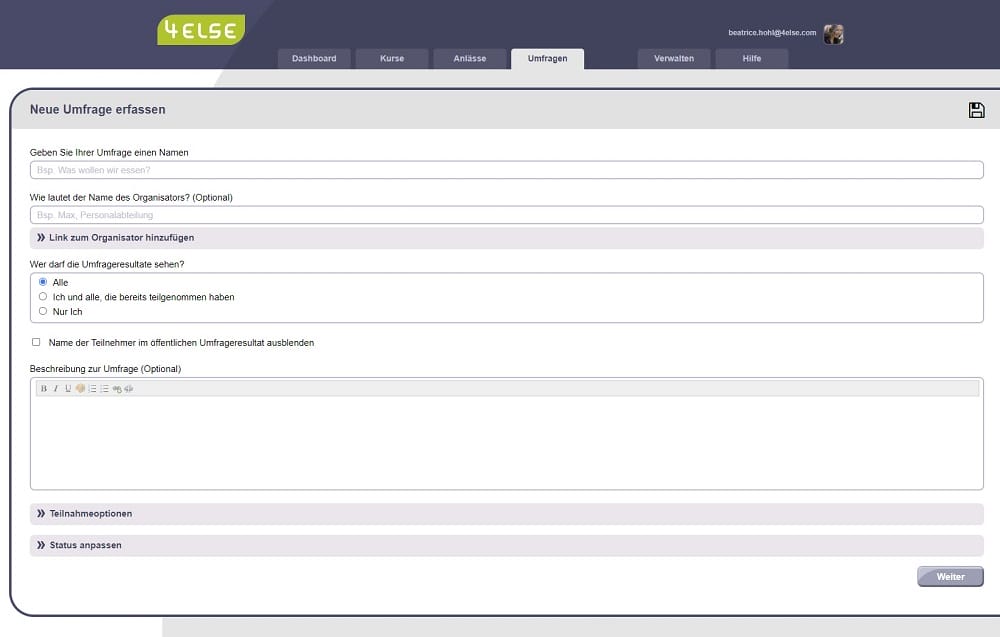The image size is (1000, 637).
Task: Open the user profile avatar
Action: pos(833,34)
